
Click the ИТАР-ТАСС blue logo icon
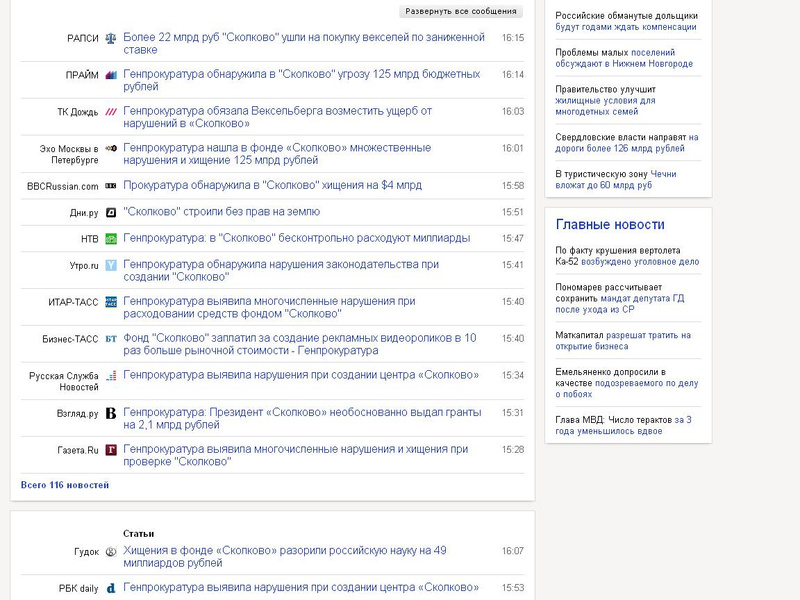click(111, 302)
